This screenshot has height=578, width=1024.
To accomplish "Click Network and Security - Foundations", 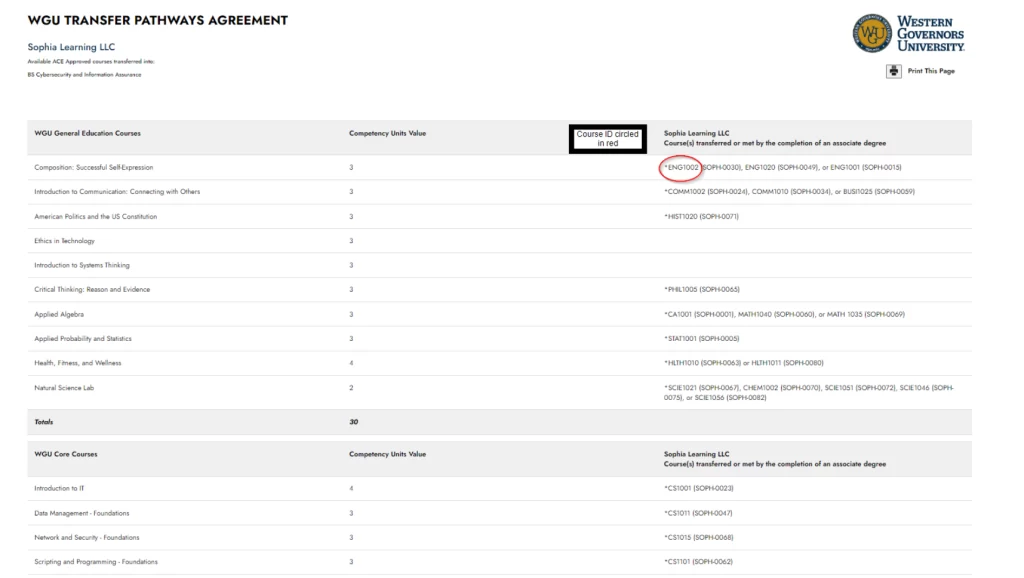I will click(x=87, y=538).
